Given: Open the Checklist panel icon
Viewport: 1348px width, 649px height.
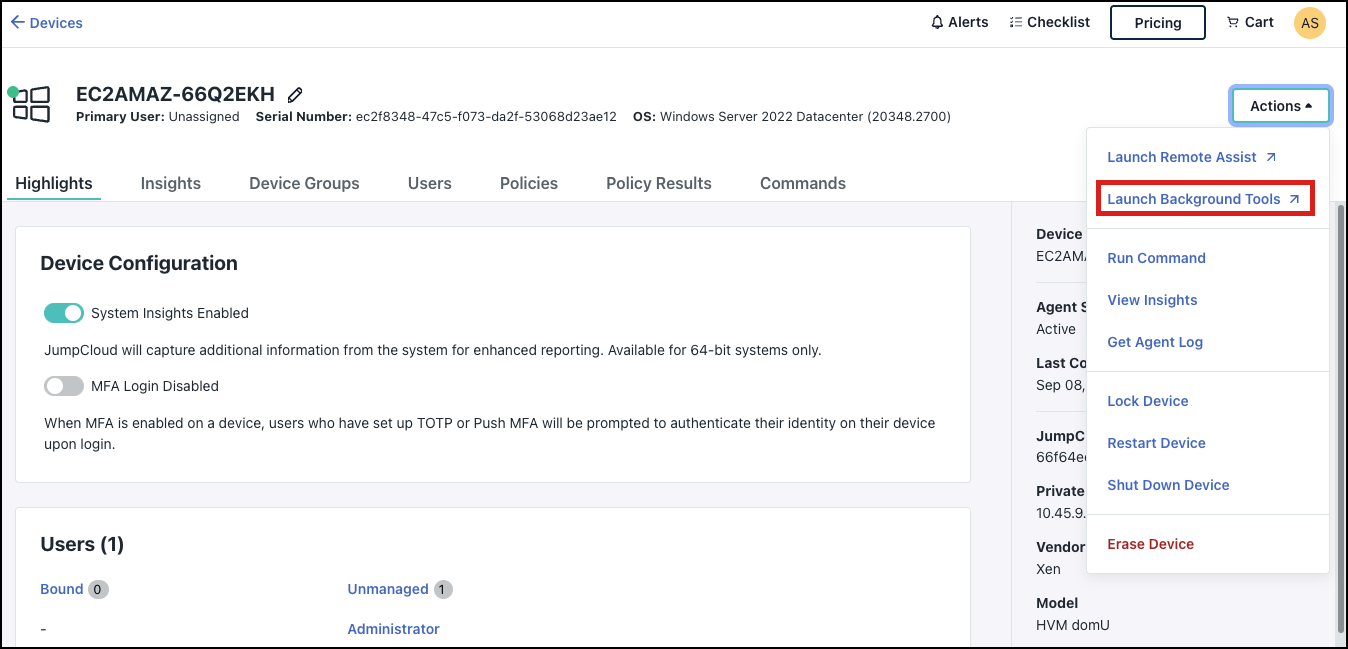Looking at the screenshot, I should click(x=1014, y=21).
